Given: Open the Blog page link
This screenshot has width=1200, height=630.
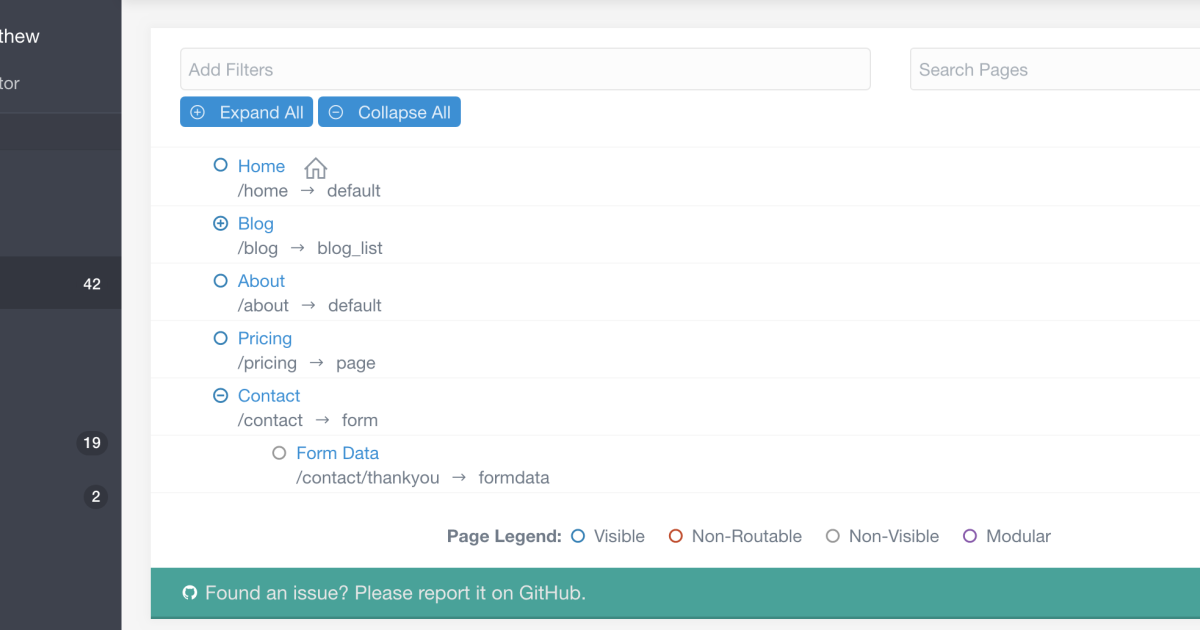Looking at the screenshot, I should [255, 224].
